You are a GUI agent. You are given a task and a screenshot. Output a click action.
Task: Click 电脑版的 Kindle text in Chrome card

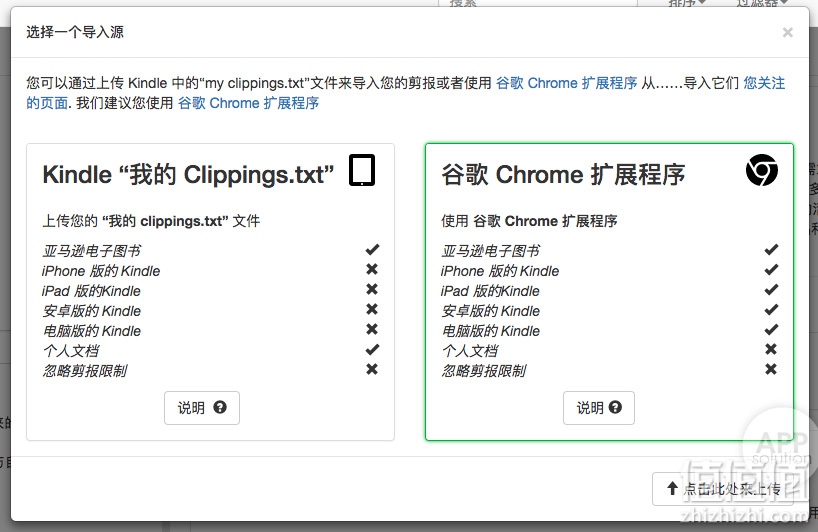click(491, 331)
